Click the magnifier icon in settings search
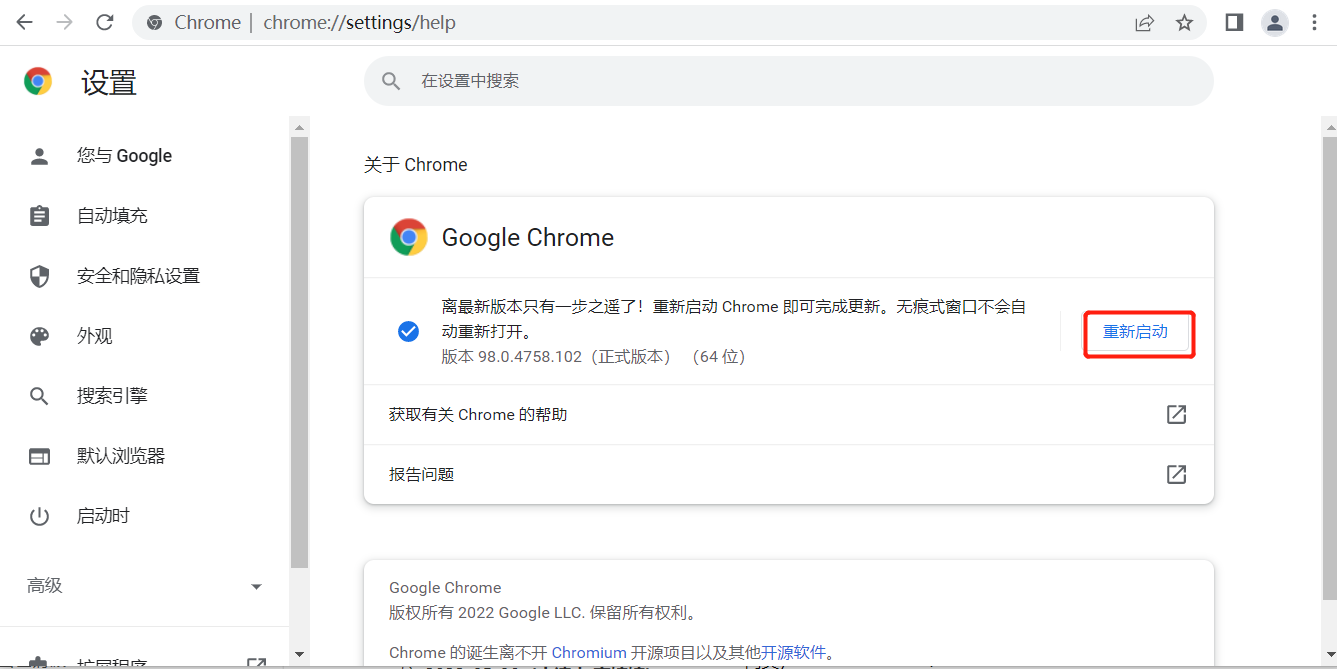Screen dimensions: 1337x669 click(392, 81)
